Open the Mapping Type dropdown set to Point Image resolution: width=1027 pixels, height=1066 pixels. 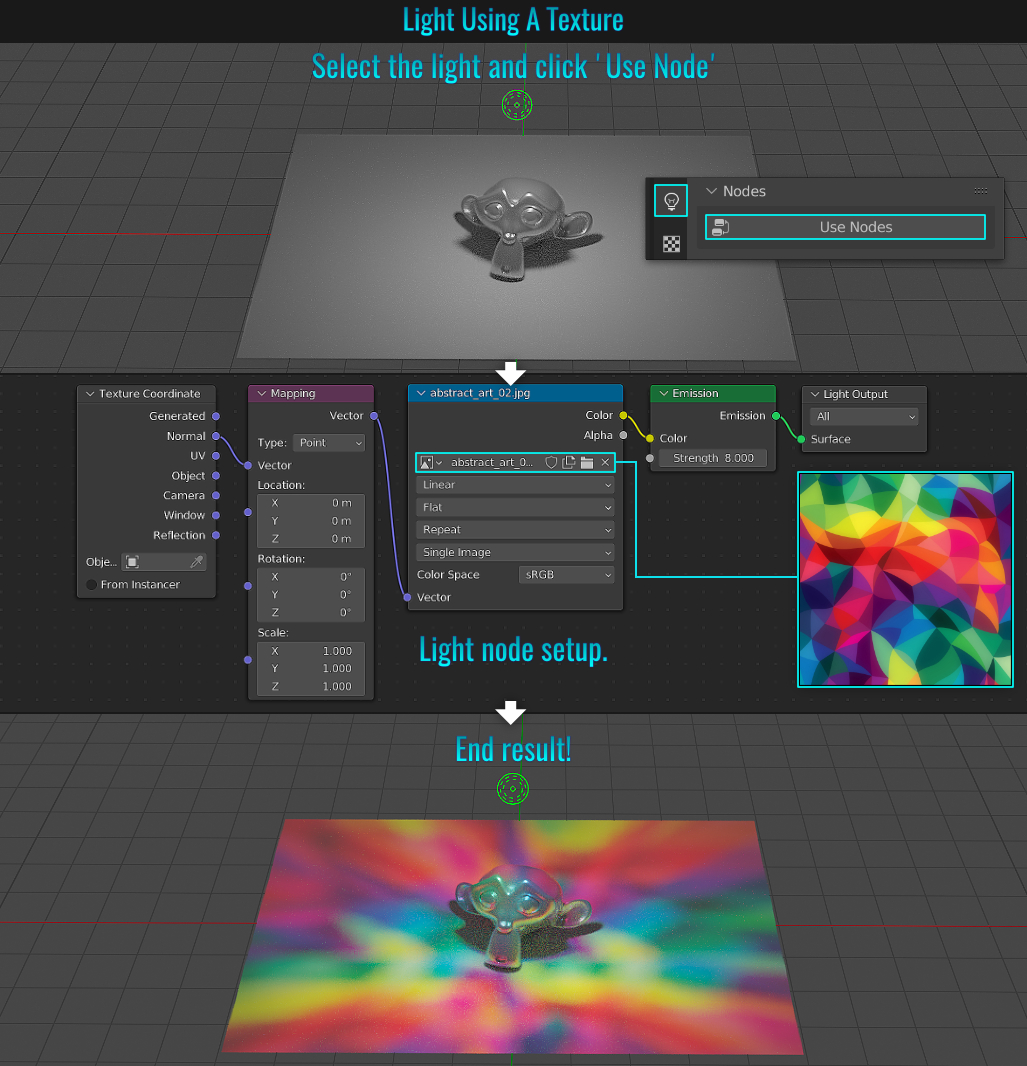330,443
